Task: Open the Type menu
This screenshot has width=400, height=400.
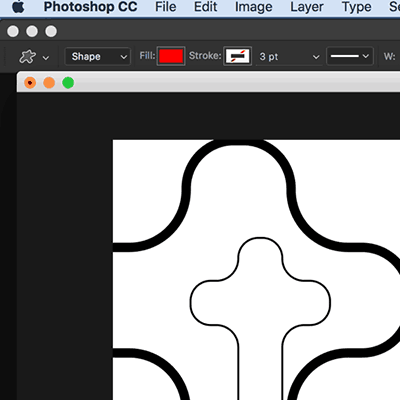Action: pos(356,7)
